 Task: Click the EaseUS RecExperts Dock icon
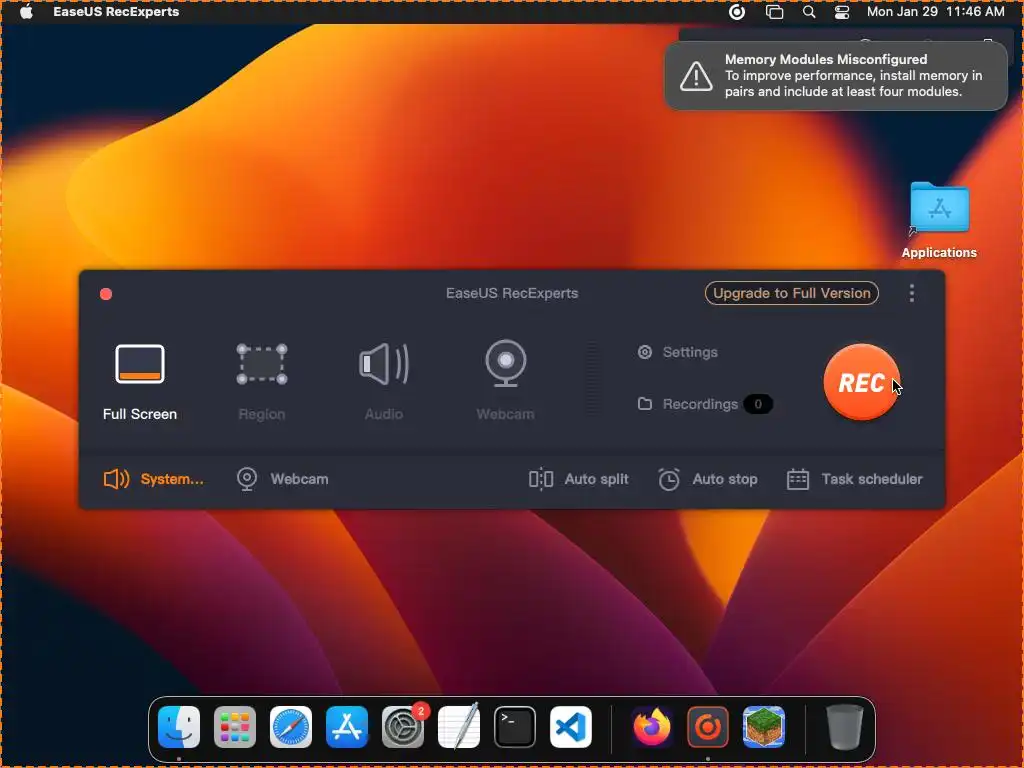[708, 727]
